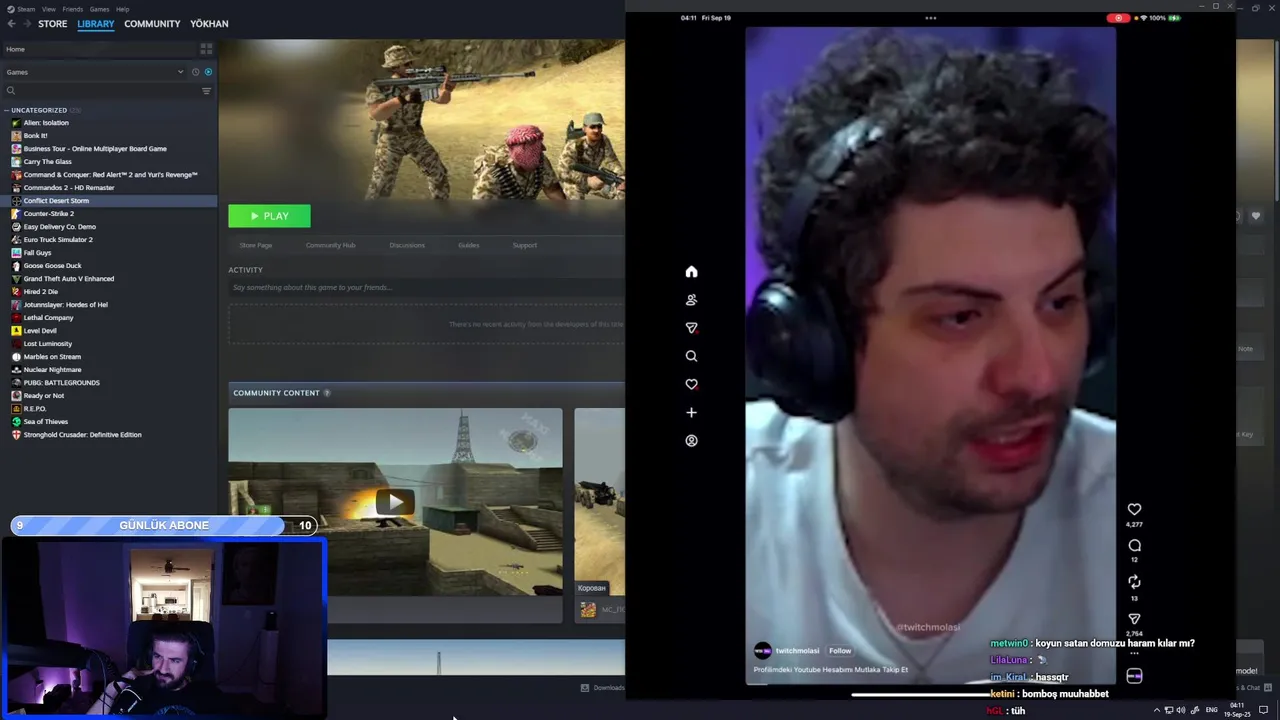Open the taskbar network icon
This screenshot has height=720, width=1280.
(x=1169, y=710)
